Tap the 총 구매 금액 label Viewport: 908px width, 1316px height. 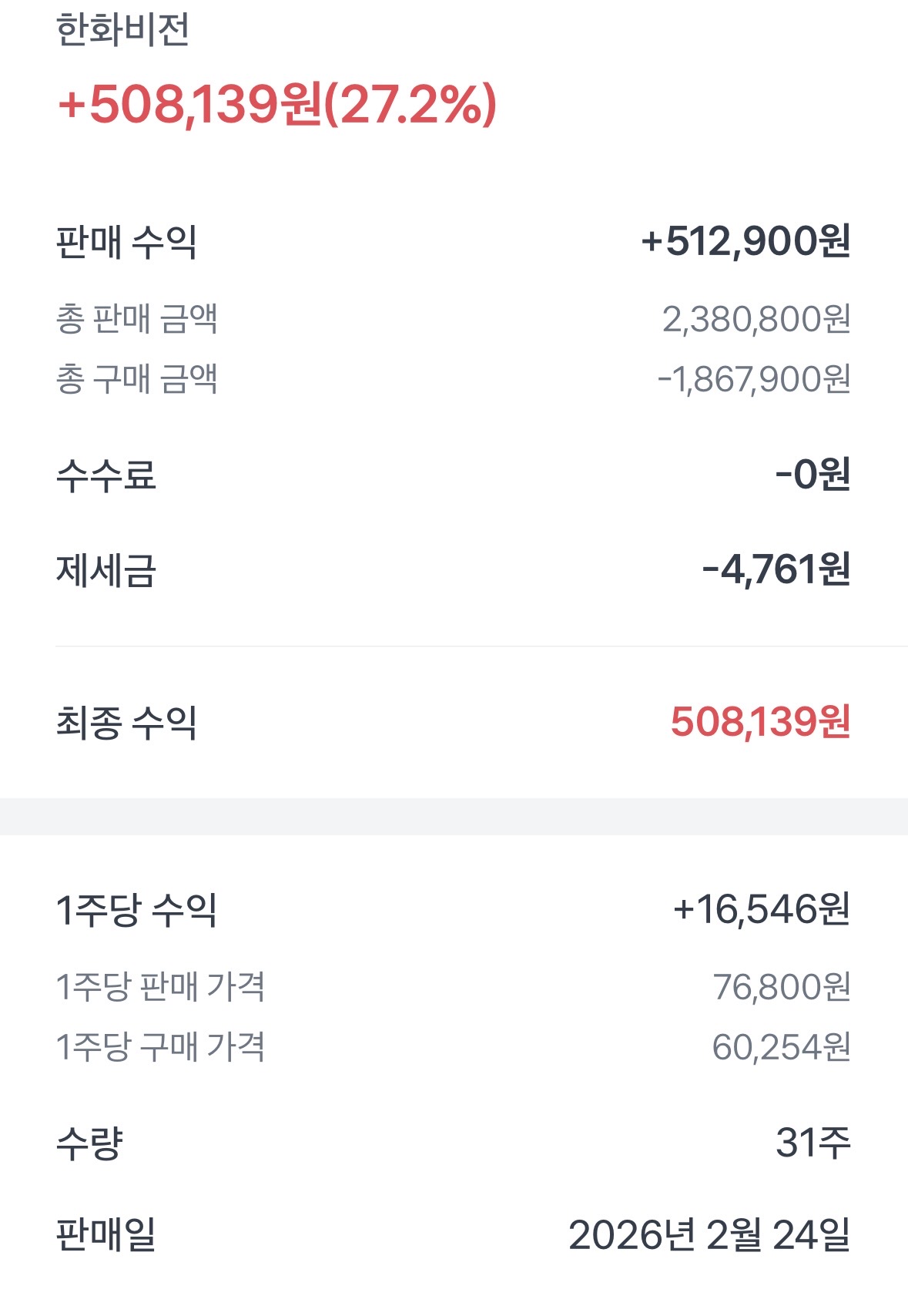point(136,379)
